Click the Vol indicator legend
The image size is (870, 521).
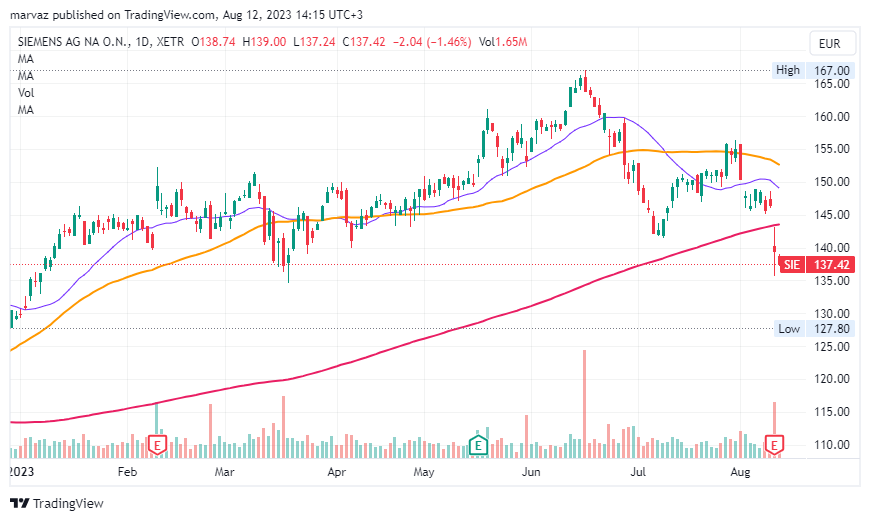pyautogui.click(x=26, y=93)
